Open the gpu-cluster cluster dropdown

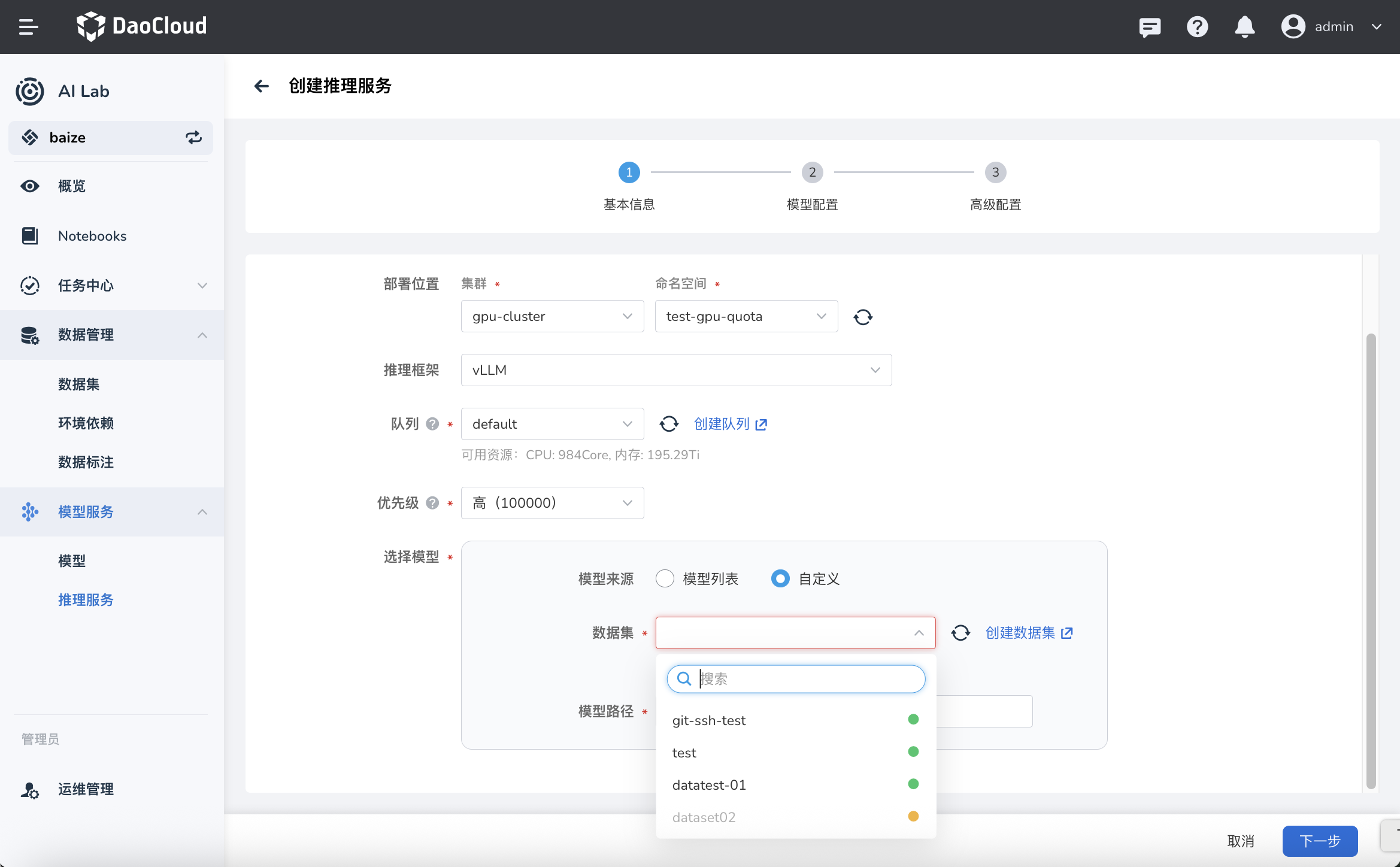click(552, 316)
